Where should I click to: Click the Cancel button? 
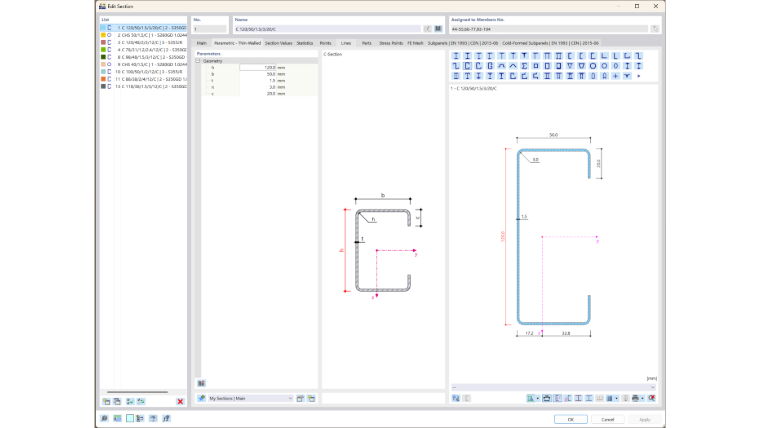(607, 419)
